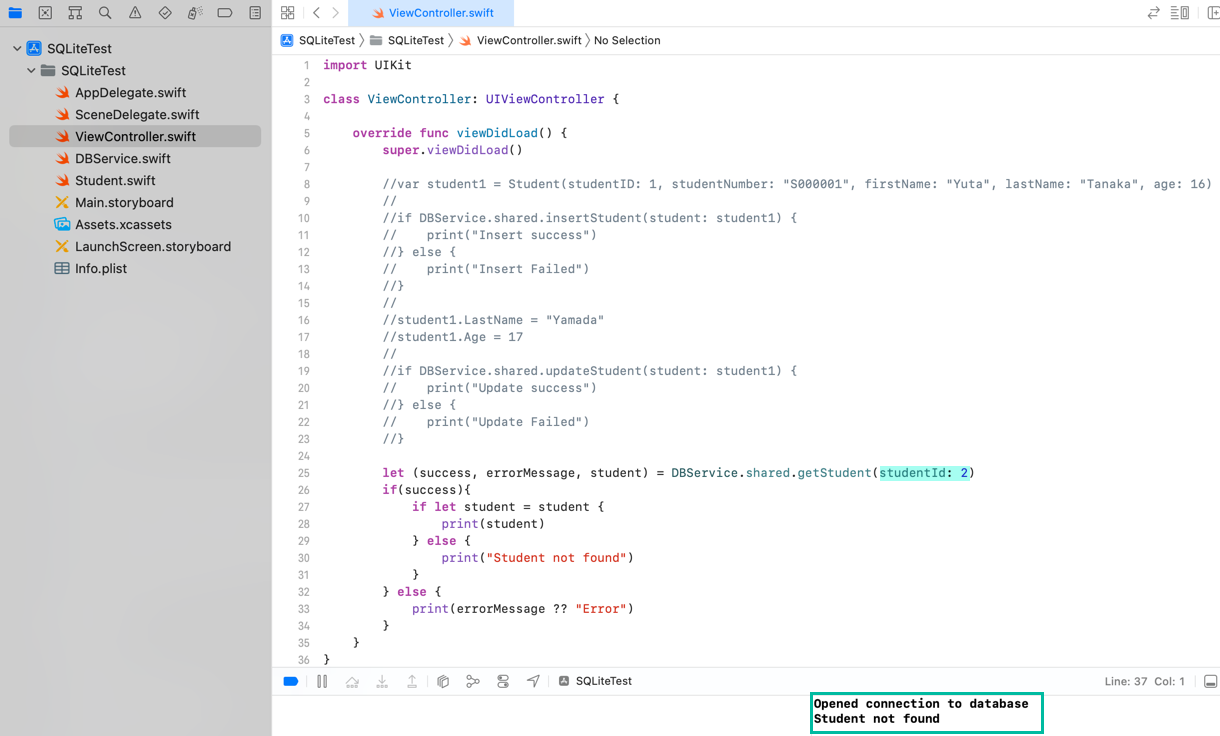Collapse the SQLiteTest project root
This screenshot has width=1220, height=736.
(17, 48)
